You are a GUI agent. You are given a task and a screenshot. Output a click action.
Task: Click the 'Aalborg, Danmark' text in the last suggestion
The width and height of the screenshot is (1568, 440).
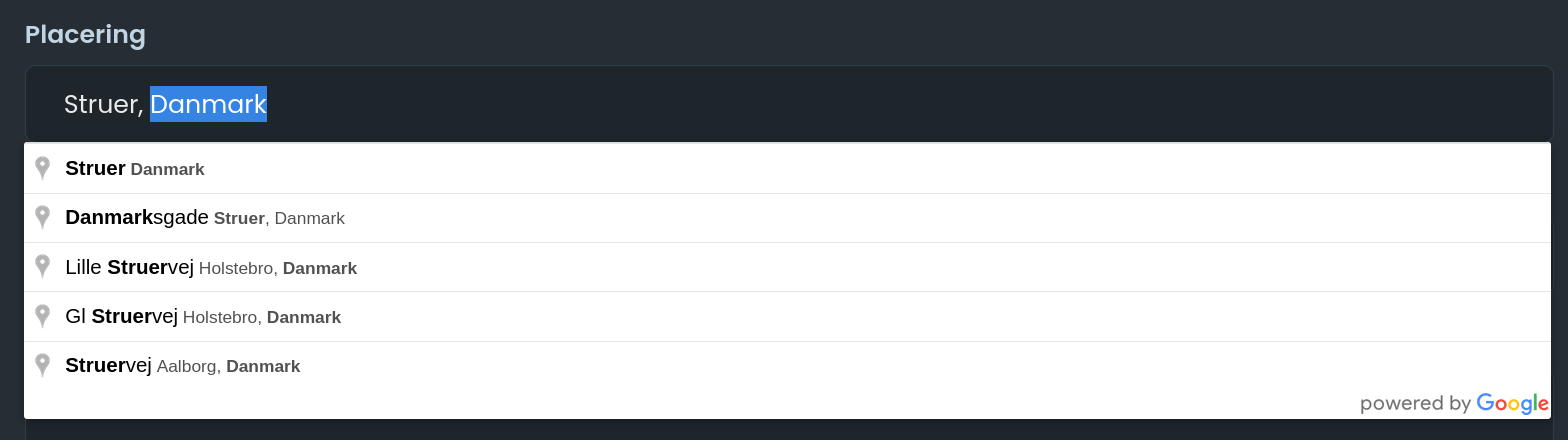click(x=228, y=366)
